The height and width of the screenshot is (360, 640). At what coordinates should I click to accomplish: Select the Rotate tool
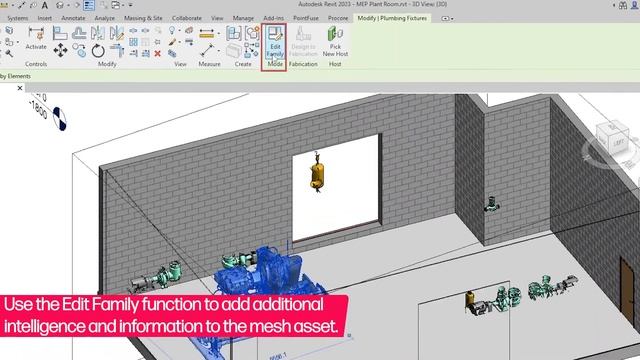[98, 51]
